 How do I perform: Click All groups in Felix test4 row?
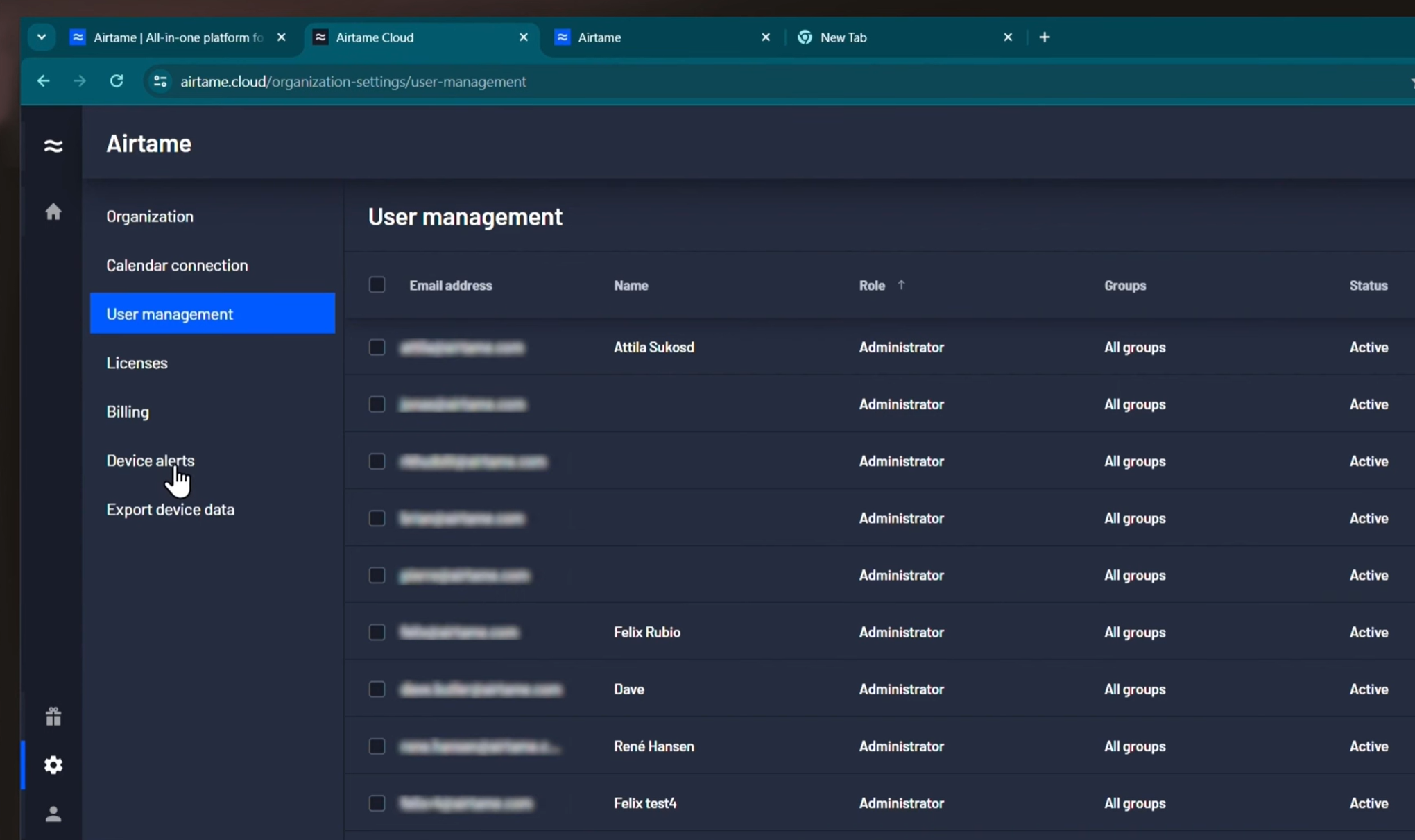coord(1135,803)
